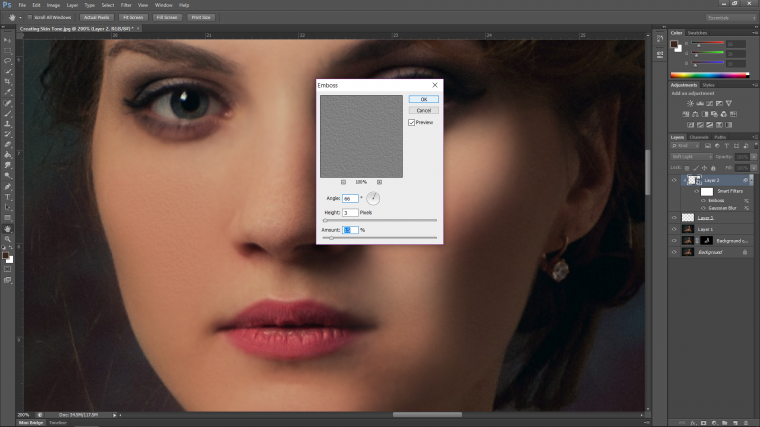
Task: Open the Filter menu
Action: 126,5
